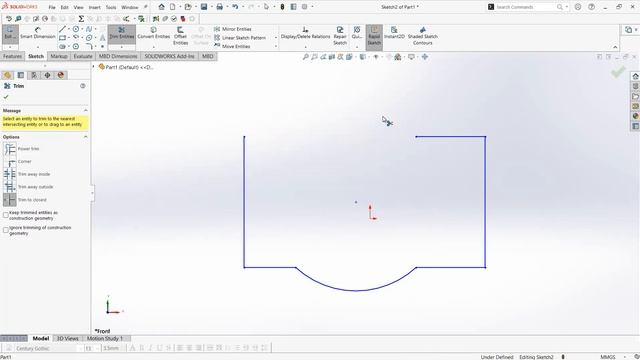Screen dimensions: 640x360
Task: Select the Sketch Fillet tool
Action: point(89,46)
